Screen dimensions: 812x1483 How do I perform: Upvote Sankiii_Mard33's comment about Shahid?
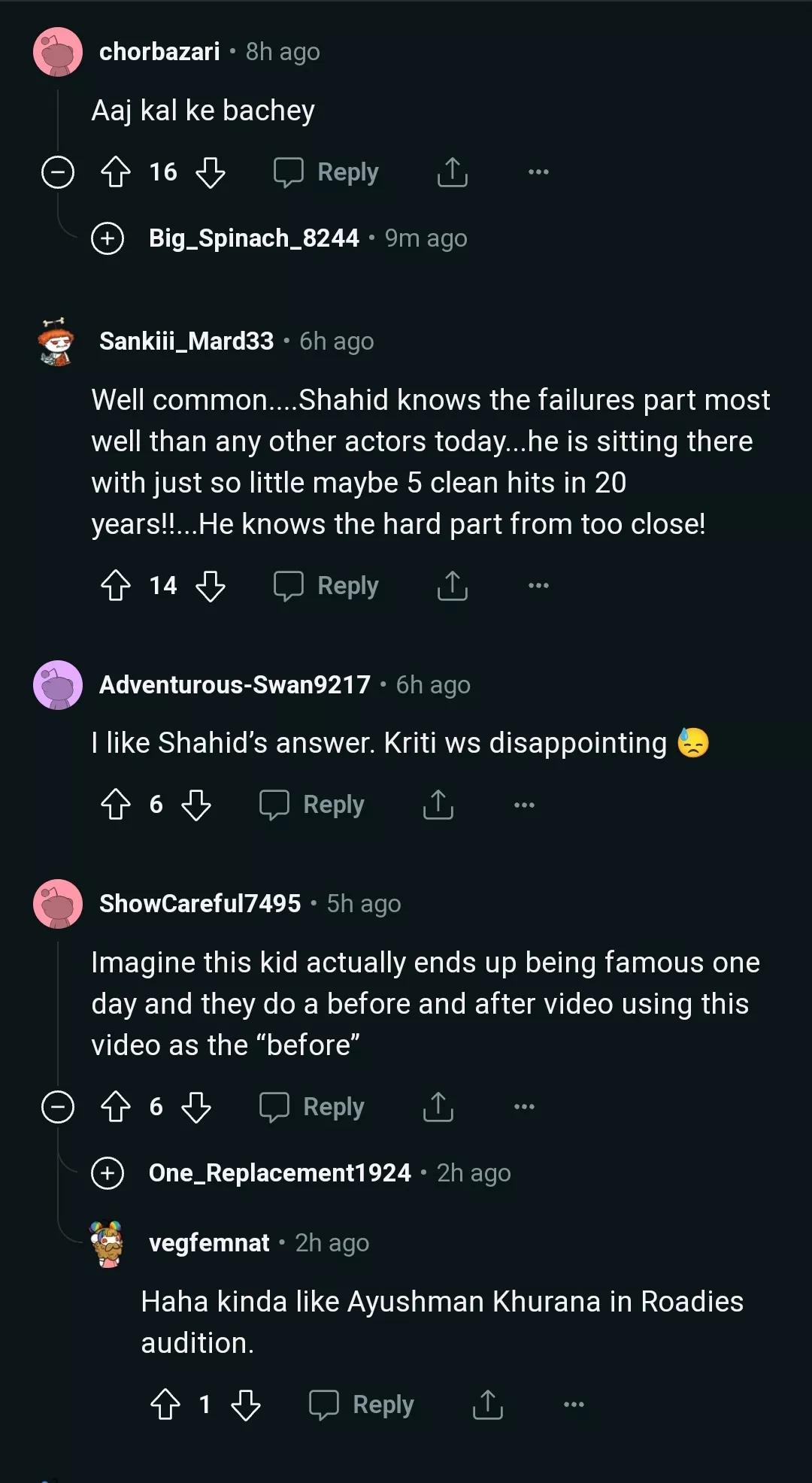(116, 586)
